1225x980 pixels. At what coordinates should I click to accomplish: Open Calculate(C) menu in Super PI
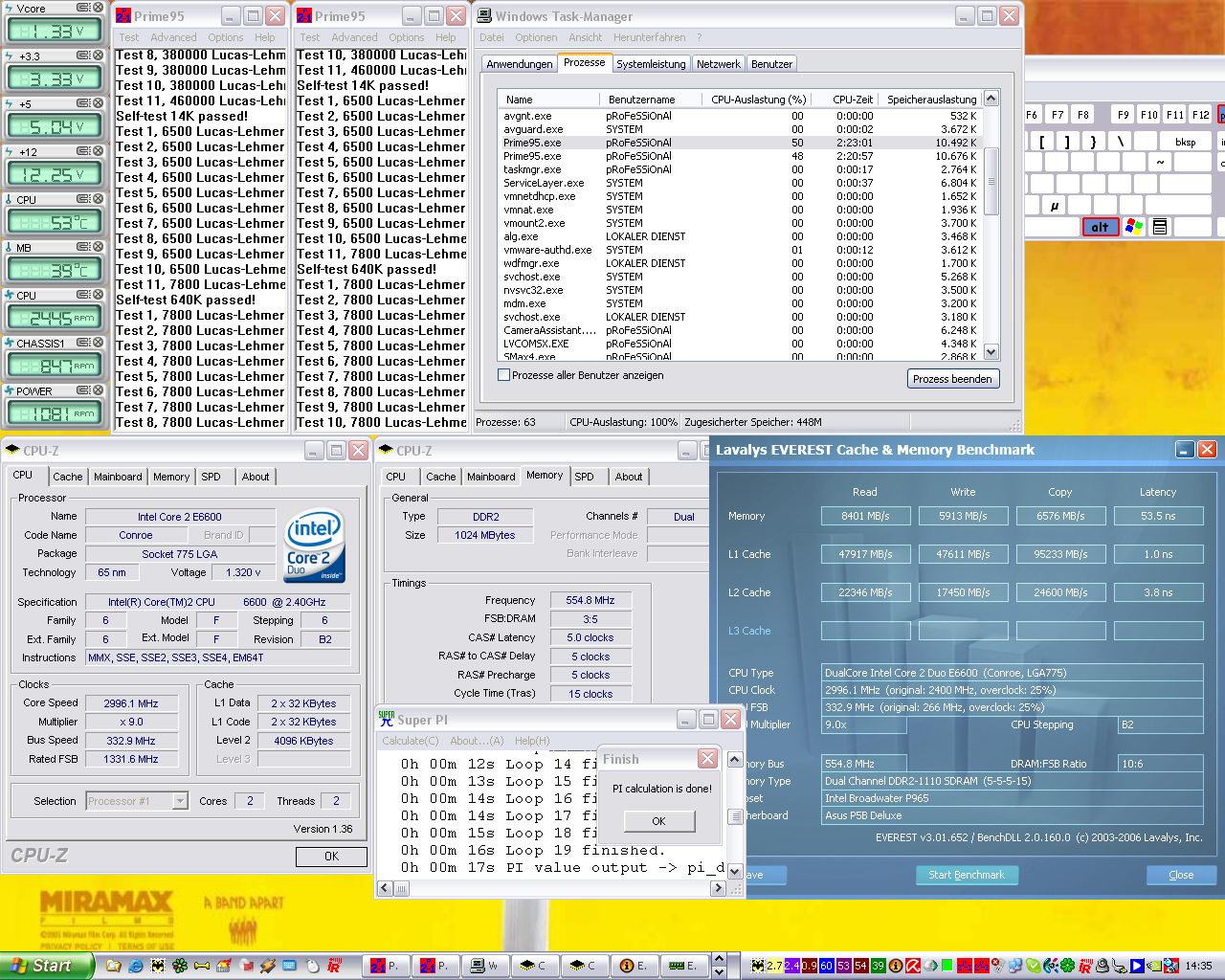411,741
